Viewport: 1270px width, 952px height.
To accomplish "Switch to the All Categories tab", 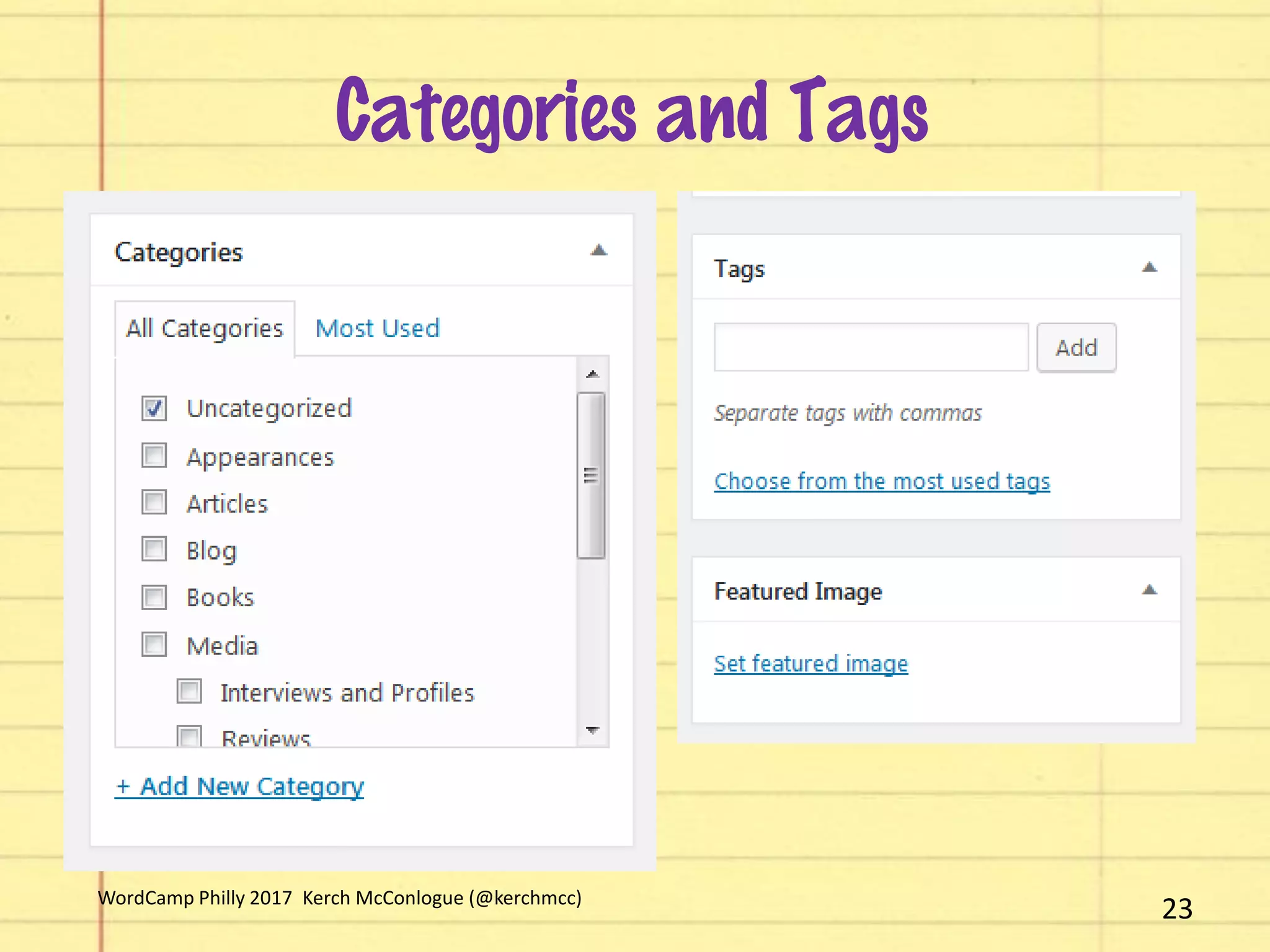I will coord(205,328).
